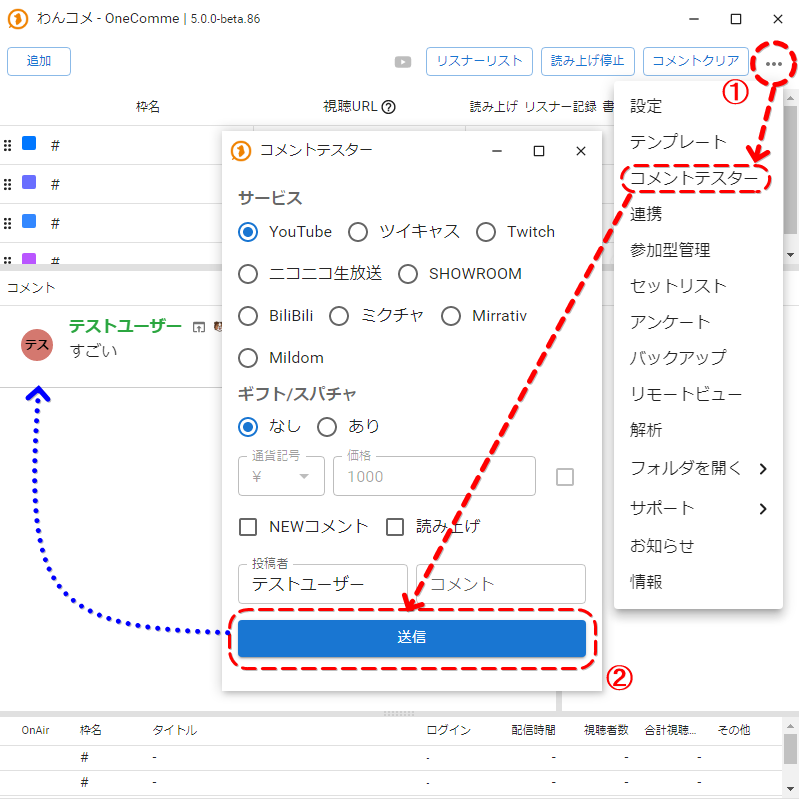799x799 pixels.
Task: Click the drag handle of the first row
Action: pyautogui.click(x=8, y=145)
